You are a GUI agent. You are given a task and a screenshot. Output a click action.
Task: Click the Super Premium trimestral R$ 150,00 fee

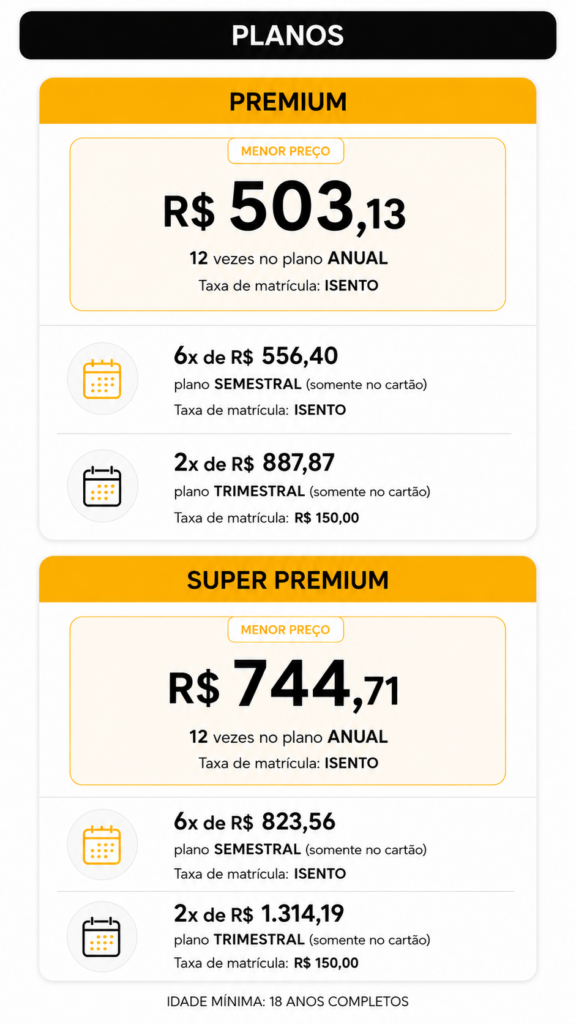[x=327, y=963]
